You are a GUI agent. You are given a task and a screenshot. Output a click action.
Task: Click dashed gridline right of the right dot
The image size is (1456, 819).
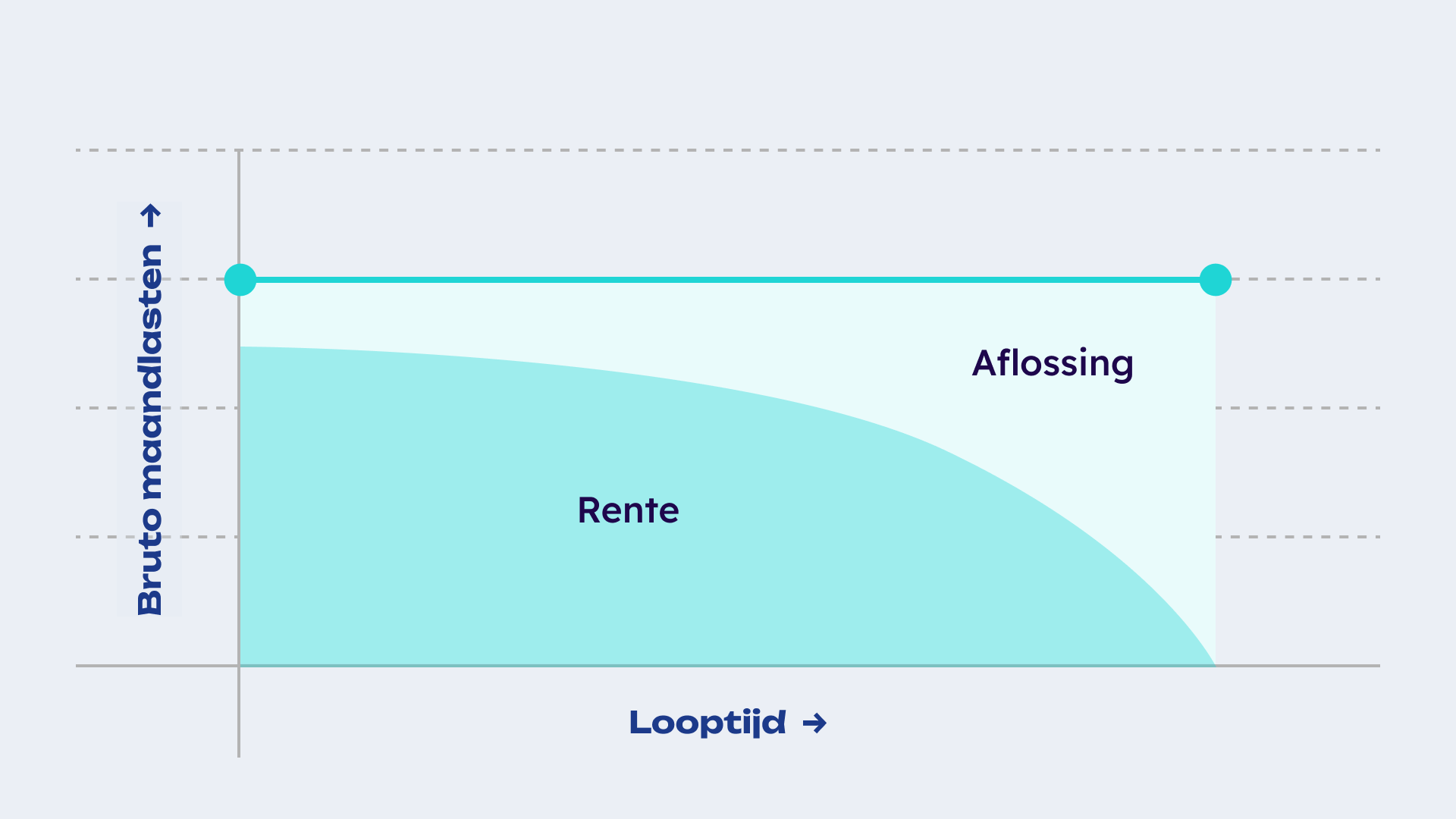[x=1304, y=279]
